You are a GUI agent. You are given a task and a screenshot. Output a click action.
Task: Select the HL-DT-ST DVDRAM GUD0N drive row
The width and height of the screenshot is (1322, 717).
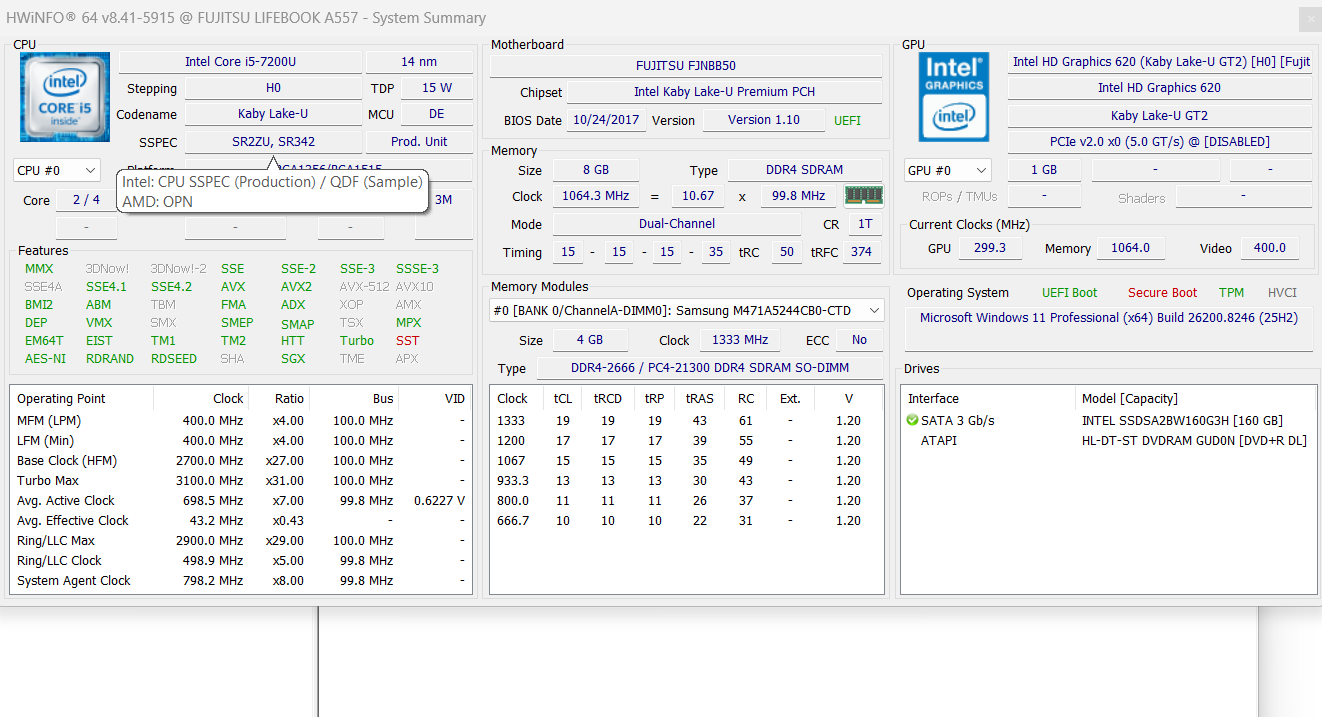(x=1108, y=440)
